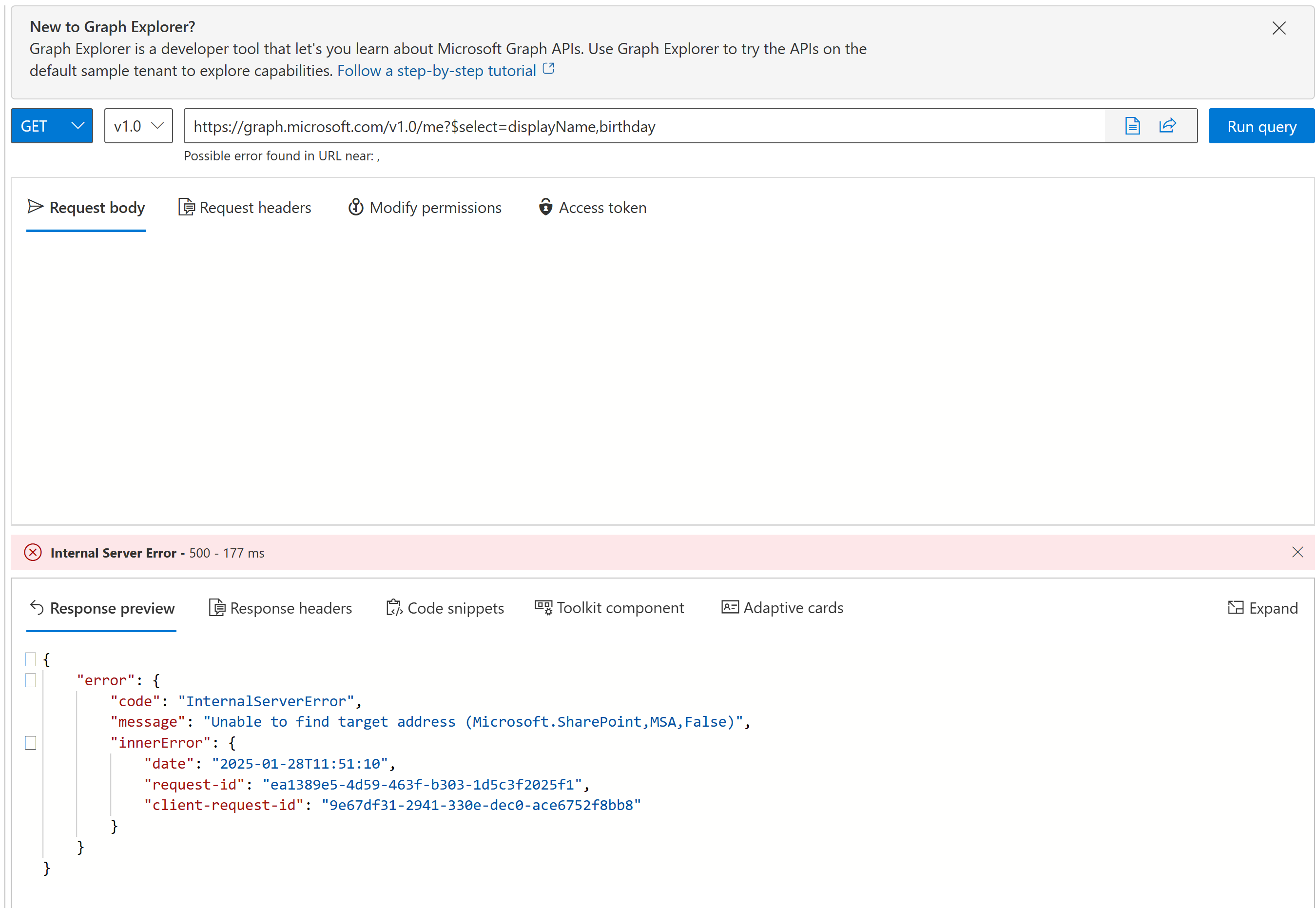The width and height of the screenshot is (1316, 908).
Task: Dismiss the Internal Server Error message bar
Action: 1297,552
